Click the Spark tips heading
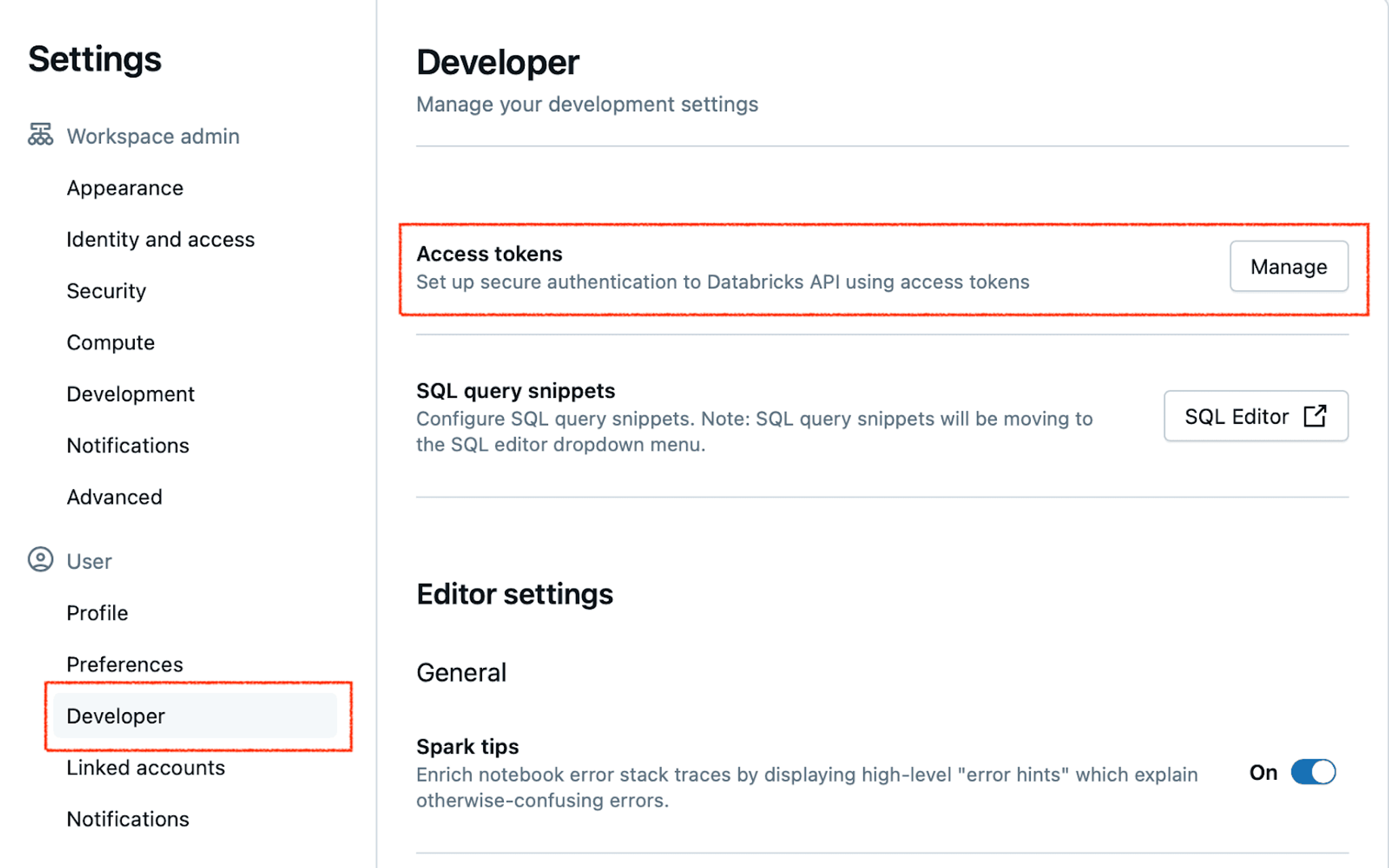Screen dimensions: 1389x868 [468, 747]
